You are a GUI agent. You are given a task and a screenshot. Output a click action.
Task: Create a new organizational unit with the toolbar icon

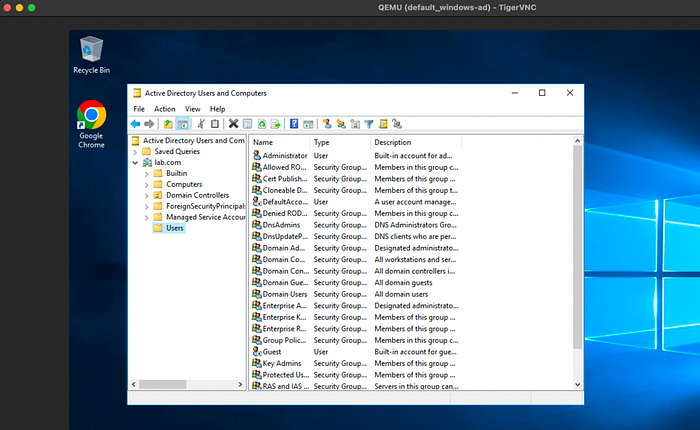355,124
